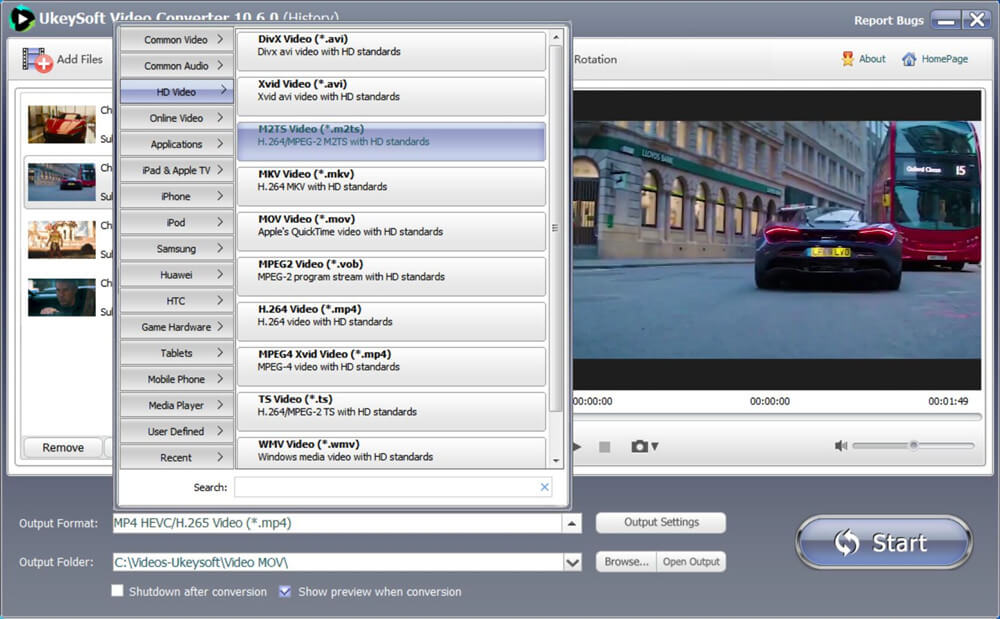1000x619 pixels.
Task: Open the Online Video category
Action: (x=177, y=118)
